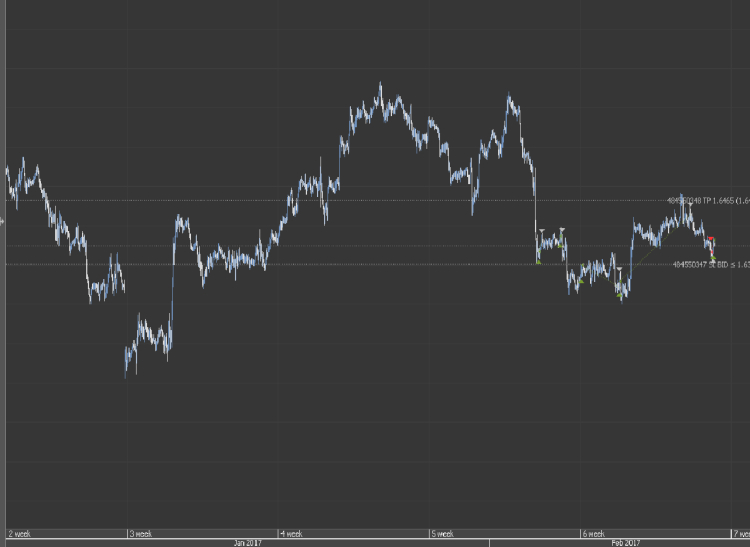
Task: Click white triangle above week 6 low
Action: pyautogui.click(x=619, y=269)
